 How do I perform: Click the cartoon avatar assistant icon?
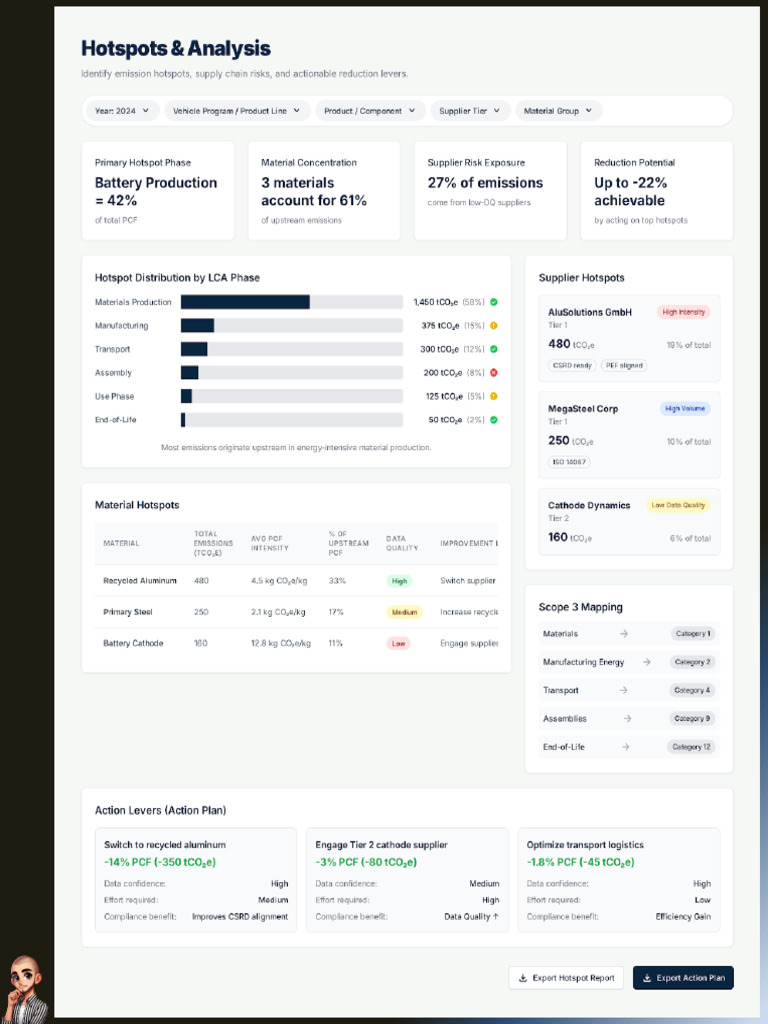pyautogui.click(x=26, y=989)
